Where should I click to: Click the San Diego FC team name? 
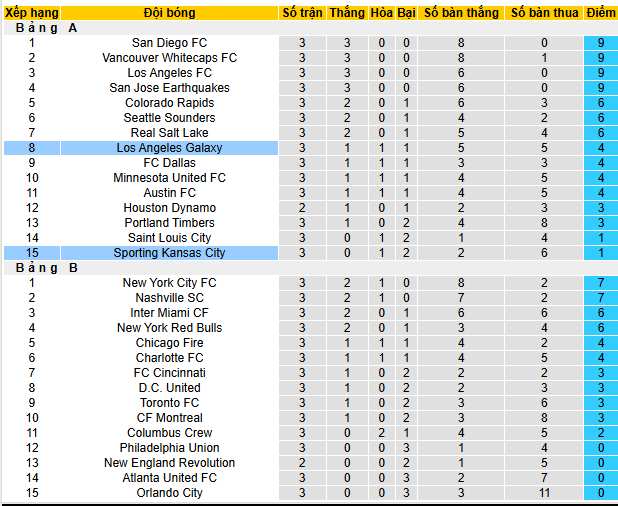point(169,43)
